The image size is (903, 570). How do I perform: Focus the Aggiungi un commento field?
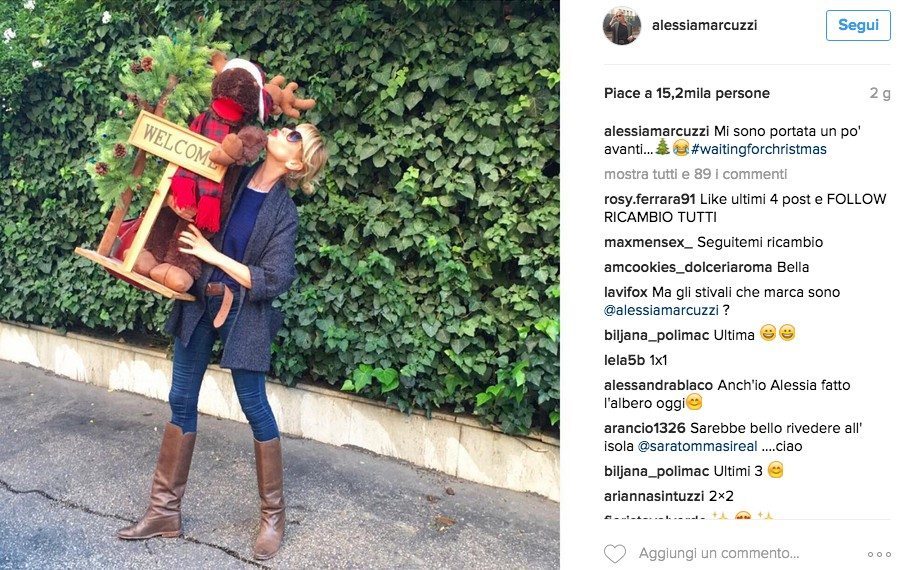point(719,553)
